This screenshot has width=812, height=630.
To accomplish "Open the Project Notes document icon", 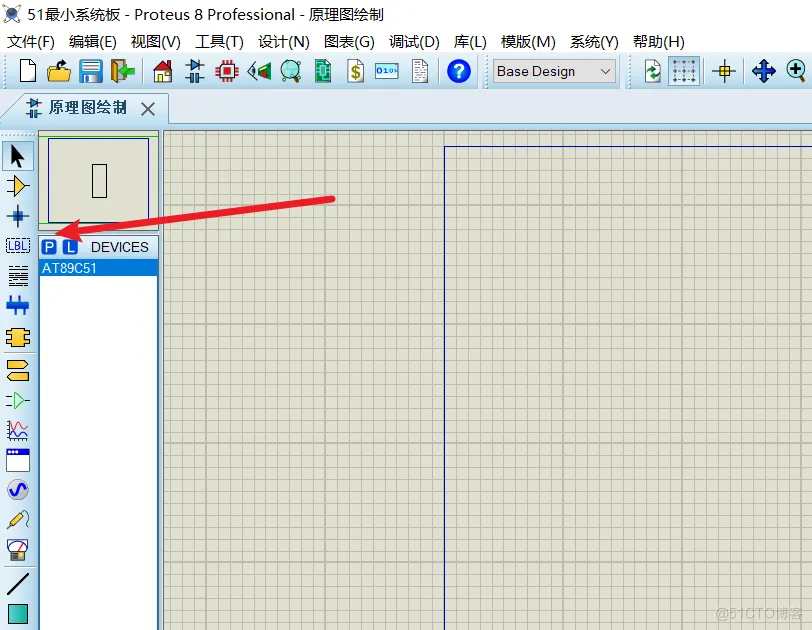I will pyautogui.click(x=420, y=71).
